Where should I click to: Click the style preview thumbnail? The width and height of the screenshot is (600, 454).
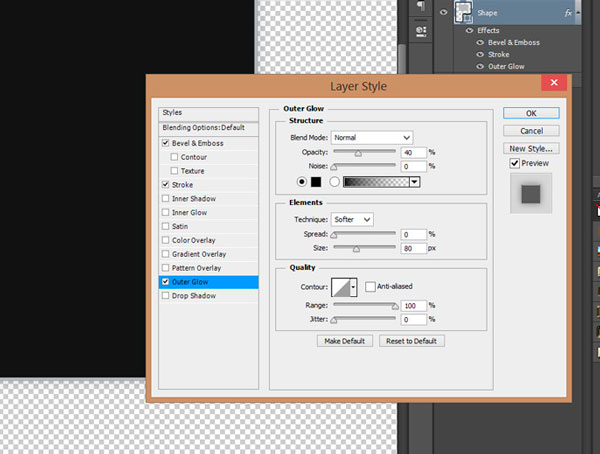coord(531,193)
